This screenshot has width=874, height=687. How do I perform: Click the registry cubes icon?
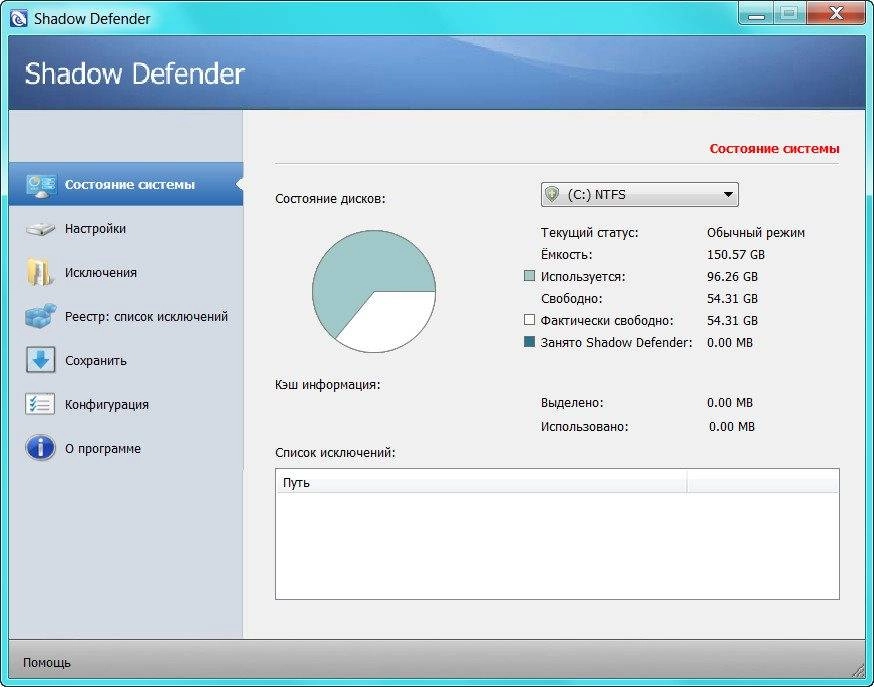click(41, 316)
